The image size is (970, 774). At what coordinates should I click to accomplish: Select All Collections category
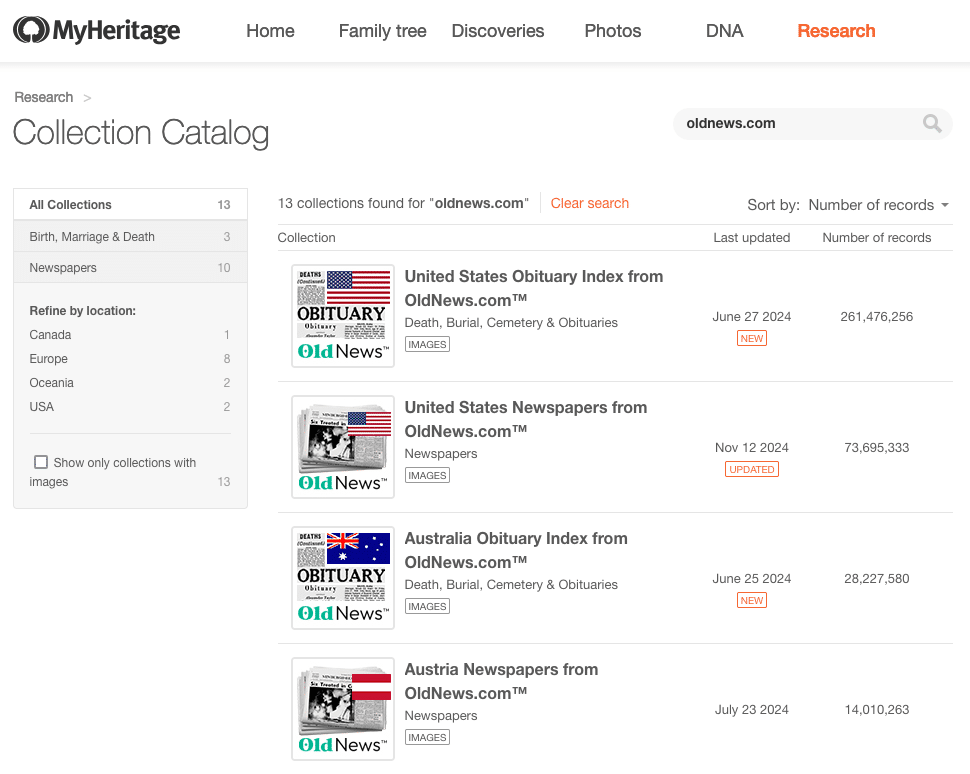pyautogui.click(x=131, y=205)
